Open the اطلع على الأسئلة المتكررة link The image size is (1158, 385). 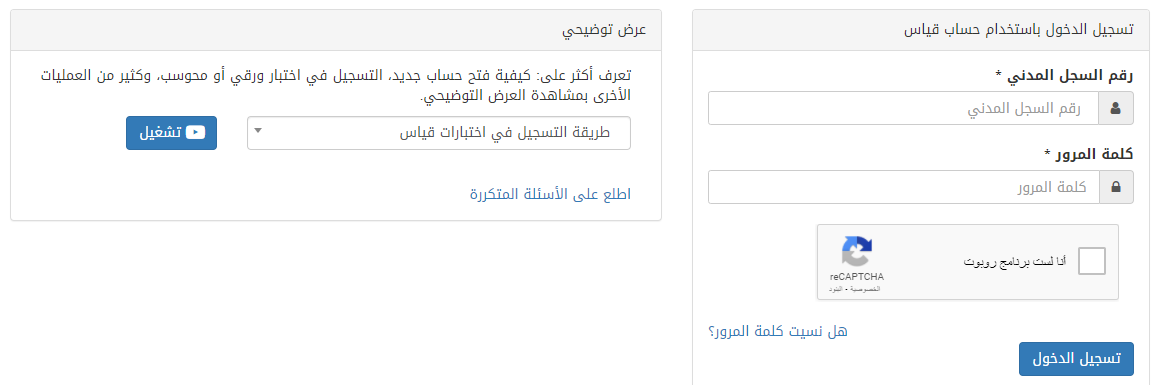click(550, 194)
